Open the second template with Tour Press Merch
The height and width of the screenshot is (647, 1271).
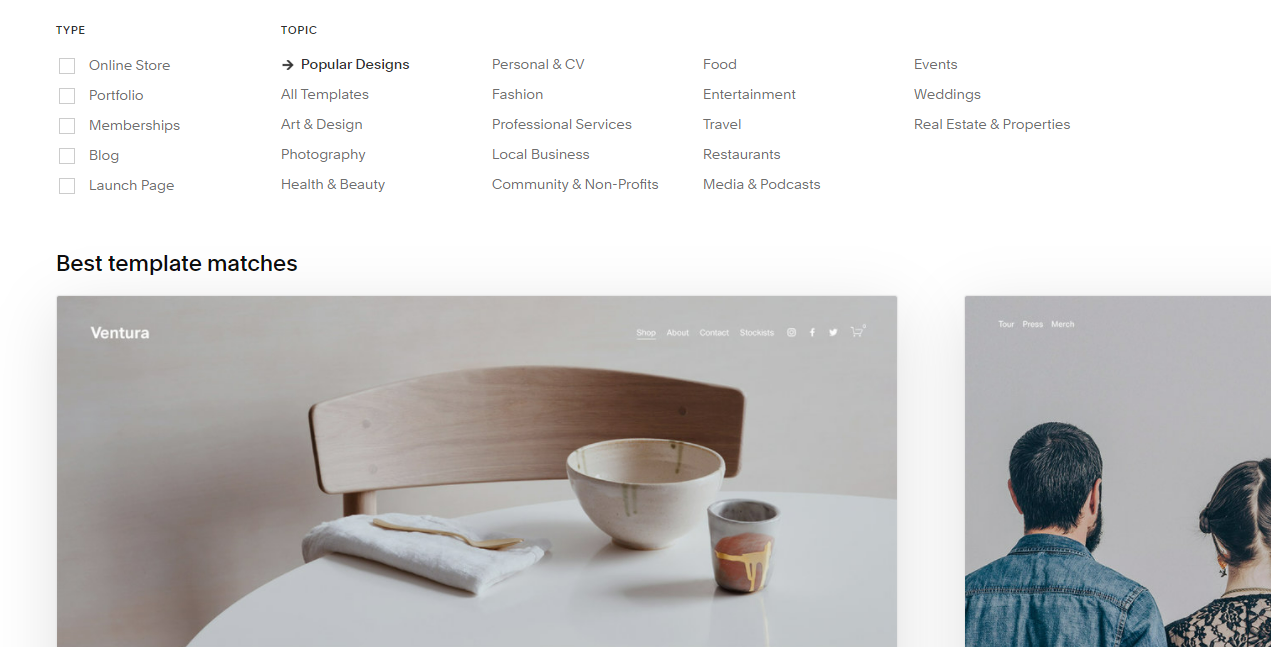(1118, 471)
